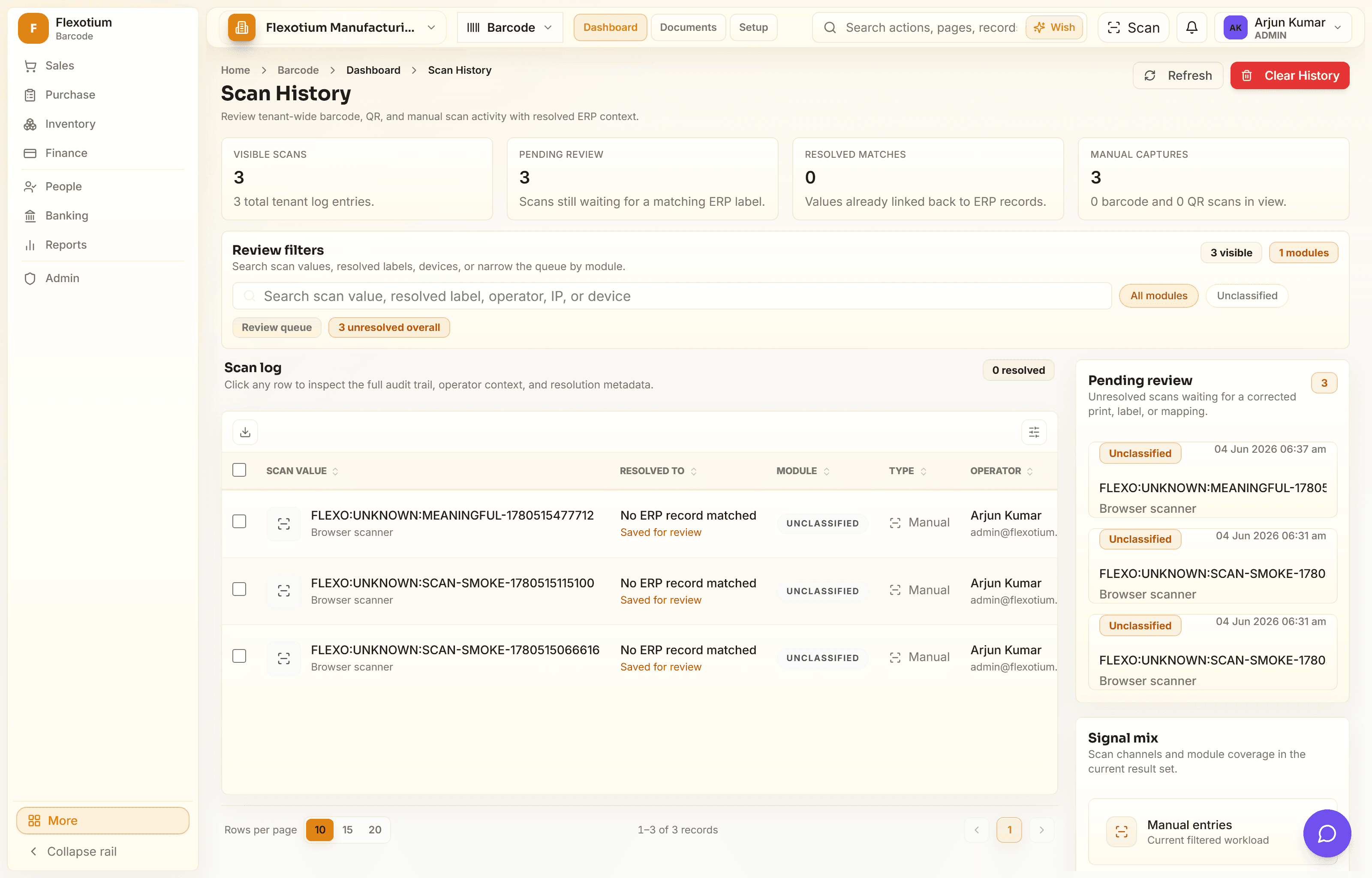Switch to Dashboard tab
Screen dimensions: 1372x878
coord(610,27)
